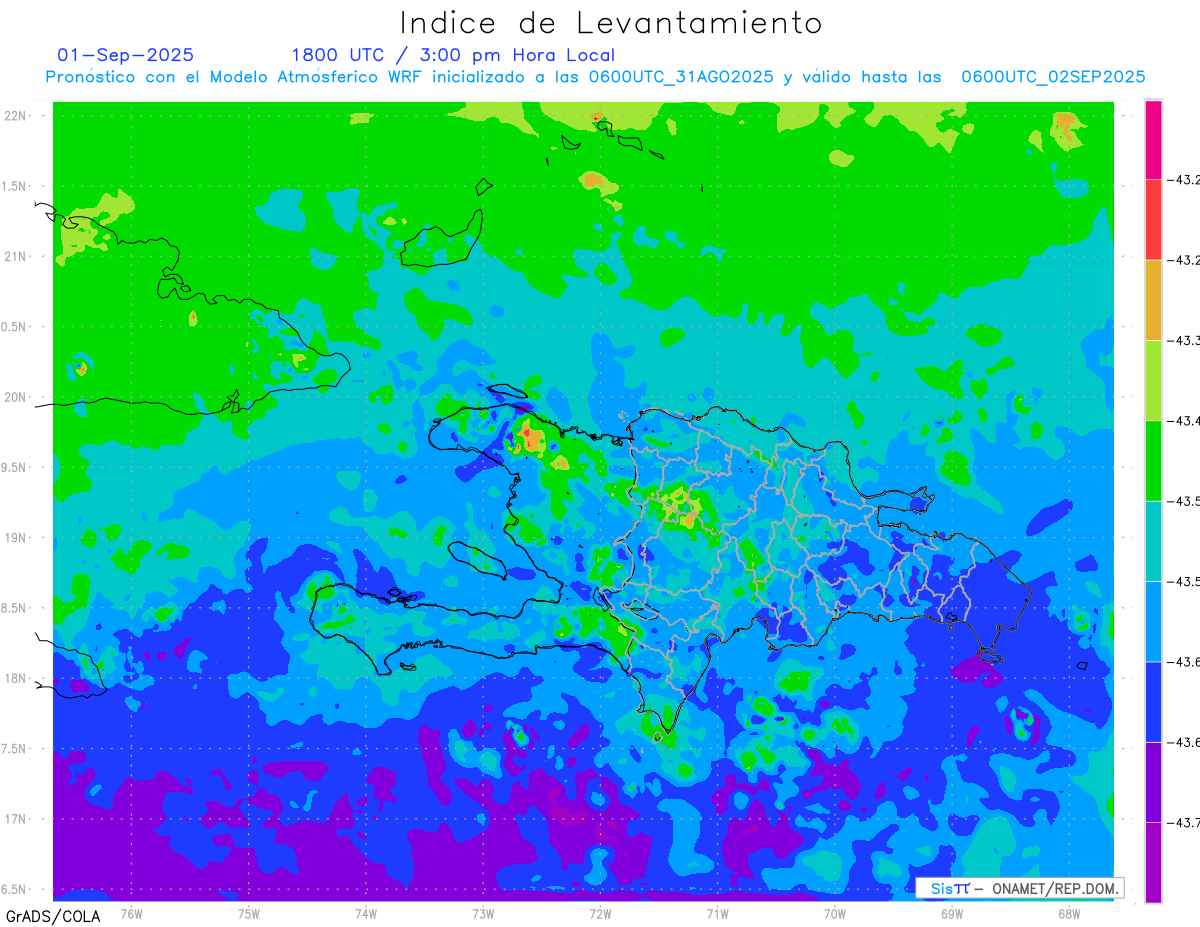Click the date '01-Sep-2025'

click(x=126, y=55)
